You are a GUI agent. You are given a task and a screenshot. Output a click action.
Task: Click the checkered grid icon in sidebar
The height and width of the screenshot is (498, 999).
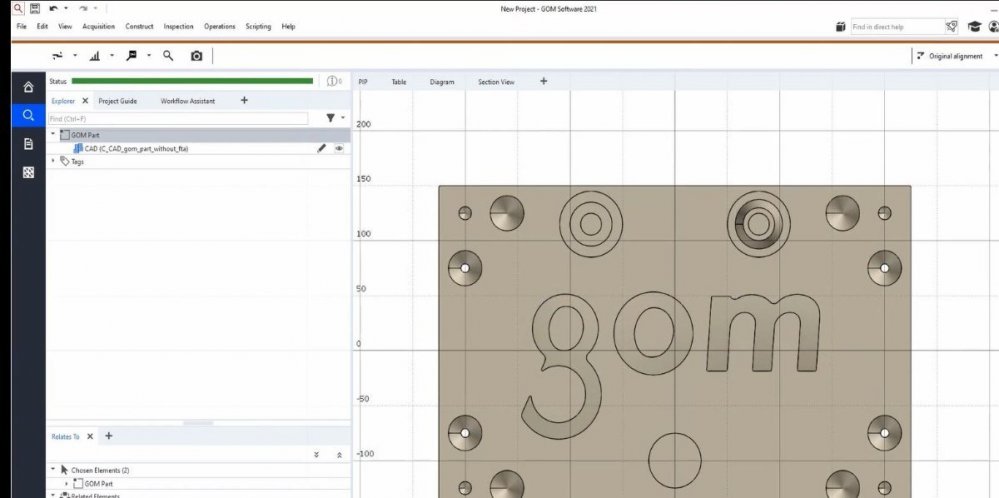pyautogui.click(x=28, y=172)
